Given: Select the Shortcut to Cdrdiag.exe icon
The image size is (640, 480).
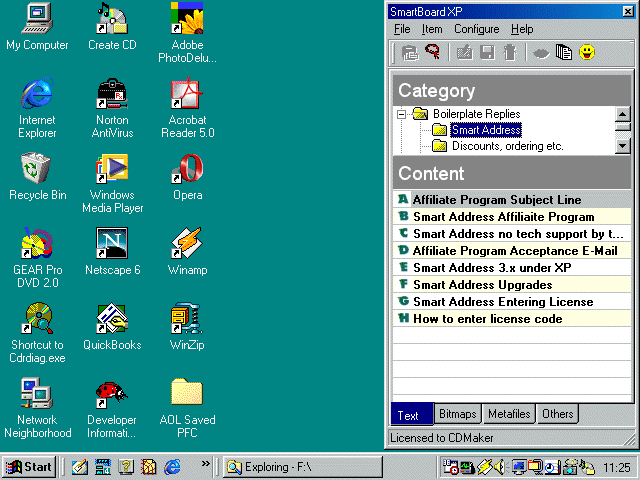Looking at the screenshot, I should [x=37, y=333].
